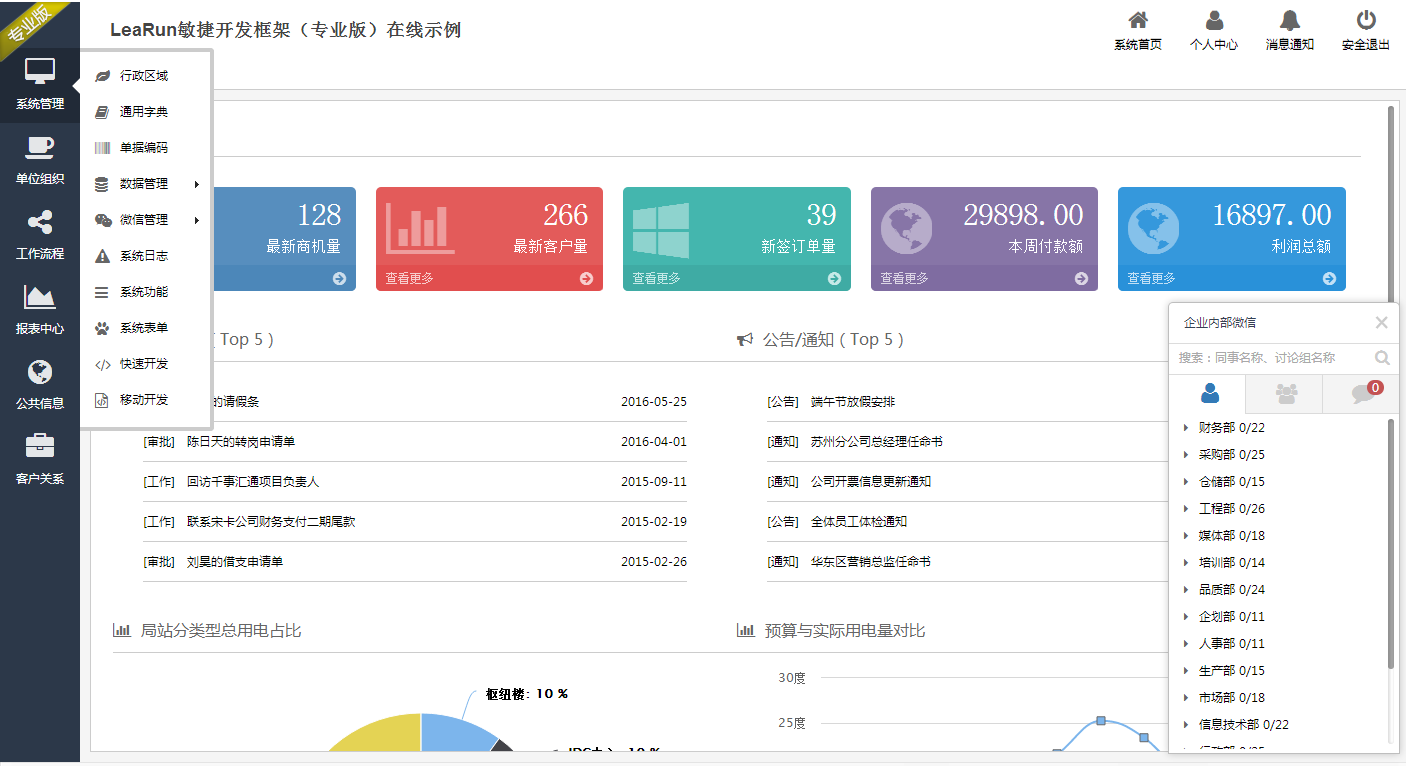Open 联系宋卡公司财务支付二期尾款 task

271,522
